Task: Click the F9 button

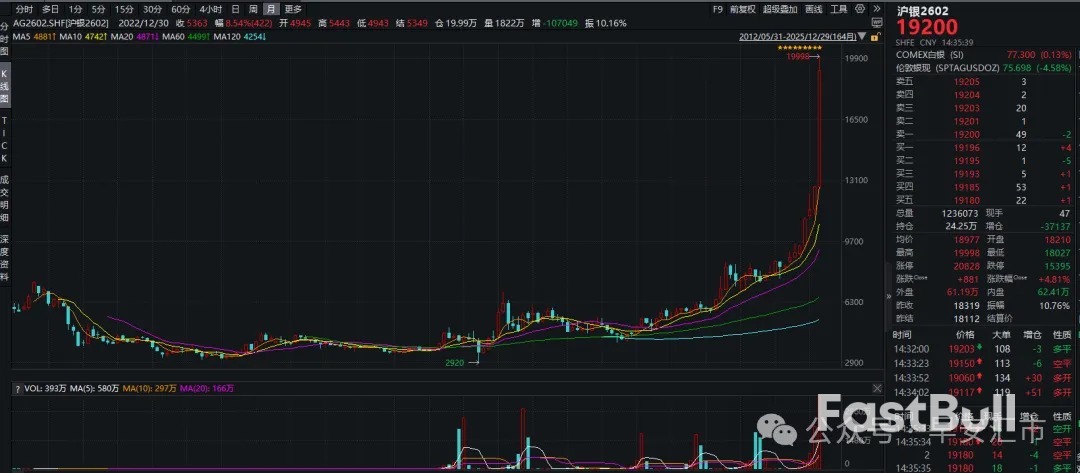Action: [717, 8]
